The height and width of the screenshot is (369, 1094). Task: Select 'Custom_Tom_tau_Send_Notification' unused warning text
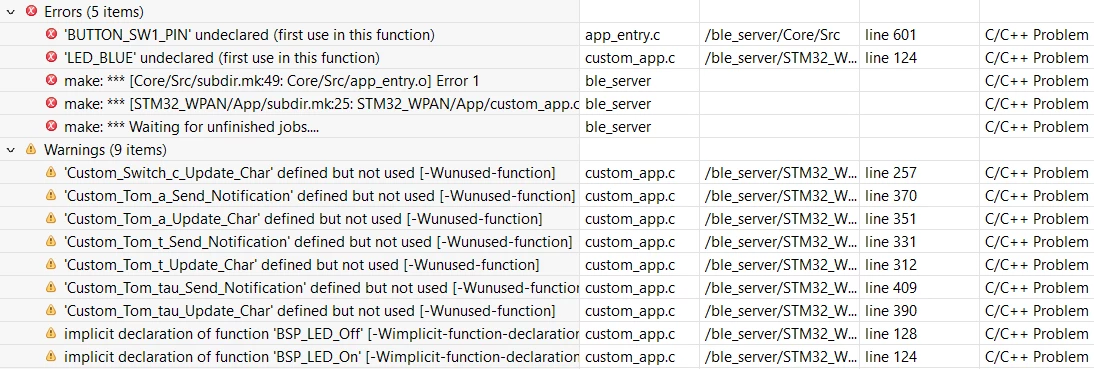(321, 287)
